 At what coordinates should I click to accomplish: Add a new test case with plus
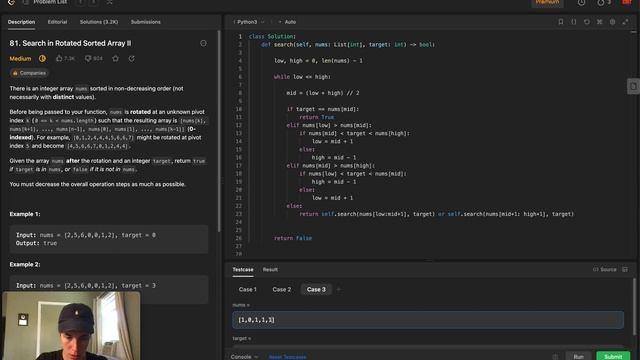(x=338, y=289)
